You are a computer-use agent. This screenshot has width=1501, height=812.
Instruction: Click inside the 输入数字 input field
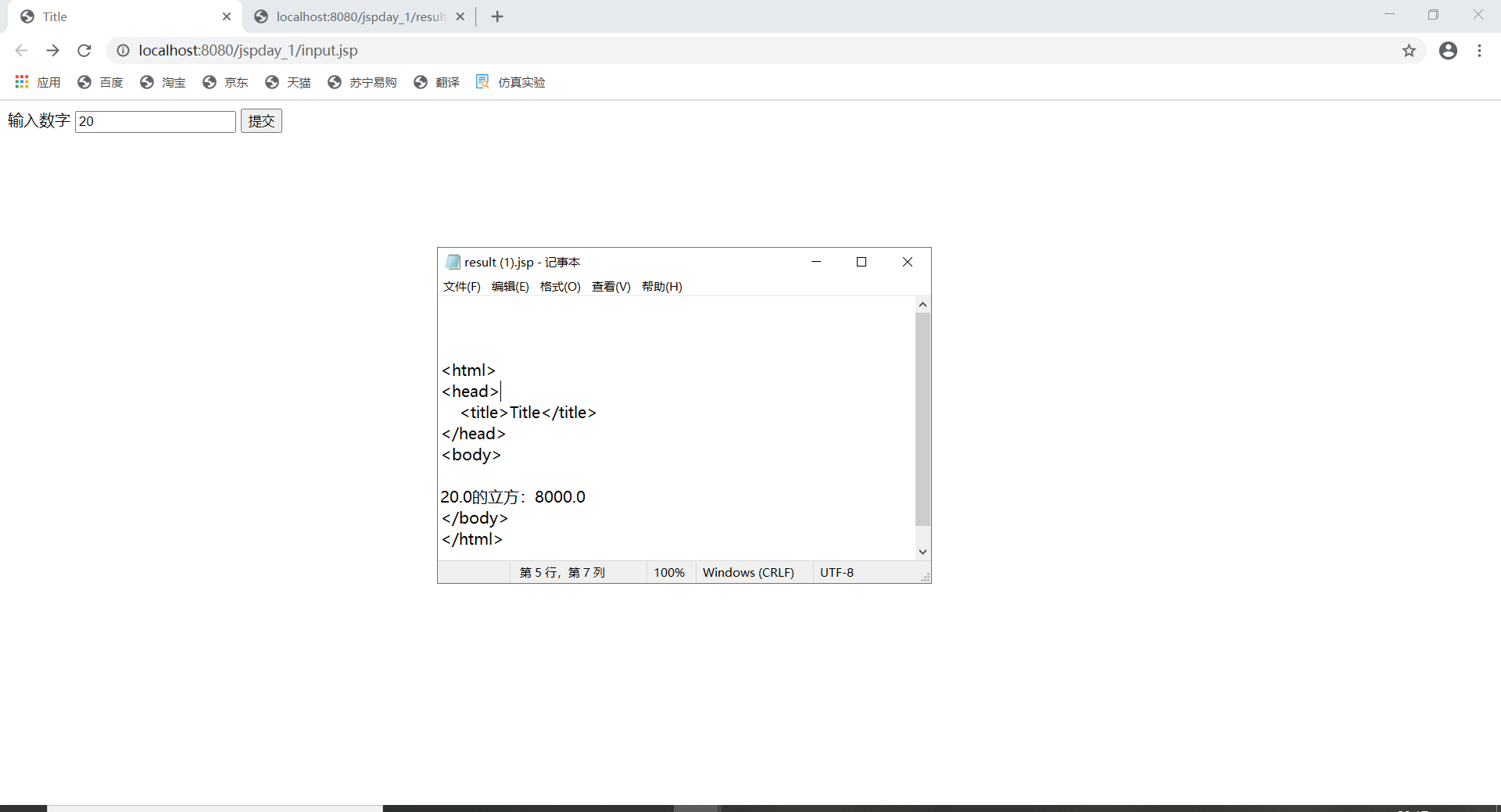point(154,121)
